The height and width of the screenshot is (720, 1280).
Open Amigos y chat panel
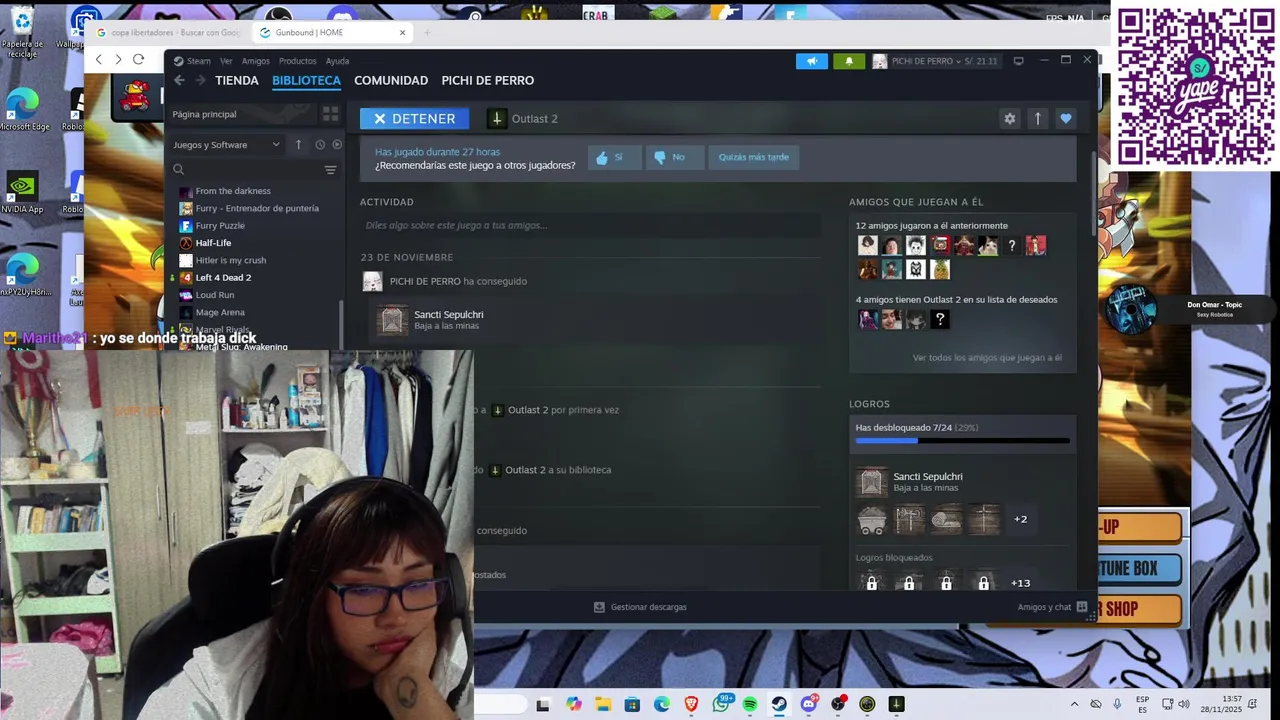[1052, 607]
